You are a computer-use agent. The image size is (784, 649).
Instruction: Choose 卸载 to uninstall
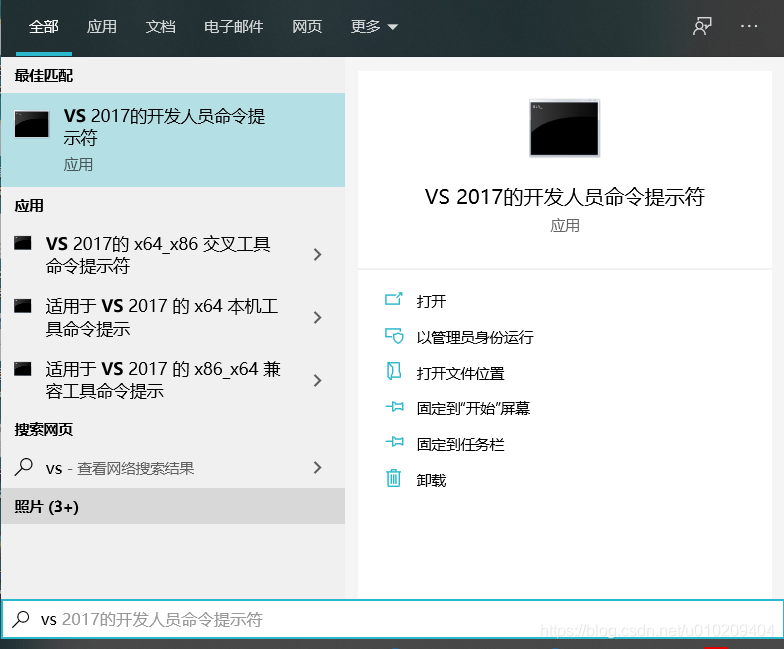[x=431, y=480]
